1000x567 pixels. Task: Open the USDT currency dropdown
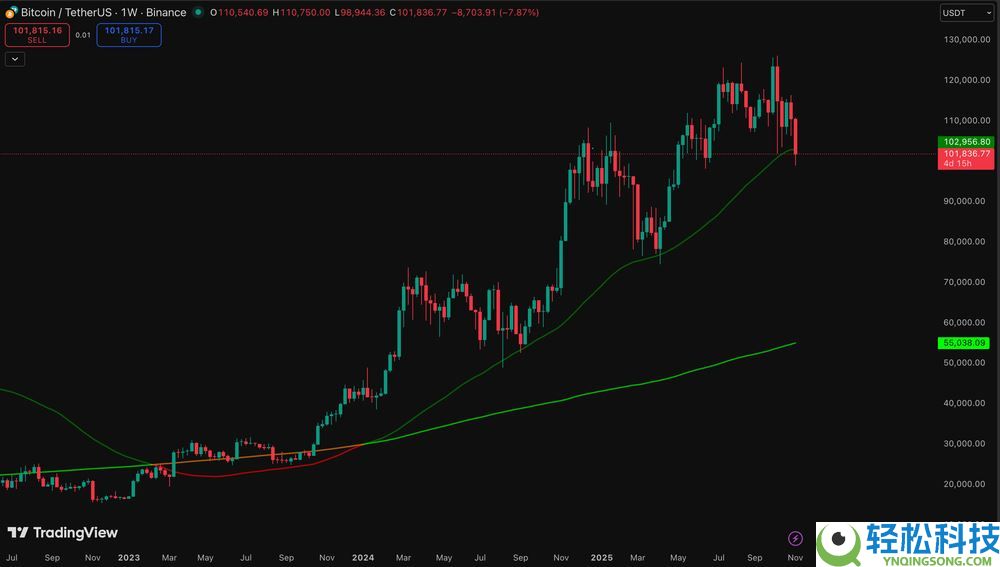(966, 13)
